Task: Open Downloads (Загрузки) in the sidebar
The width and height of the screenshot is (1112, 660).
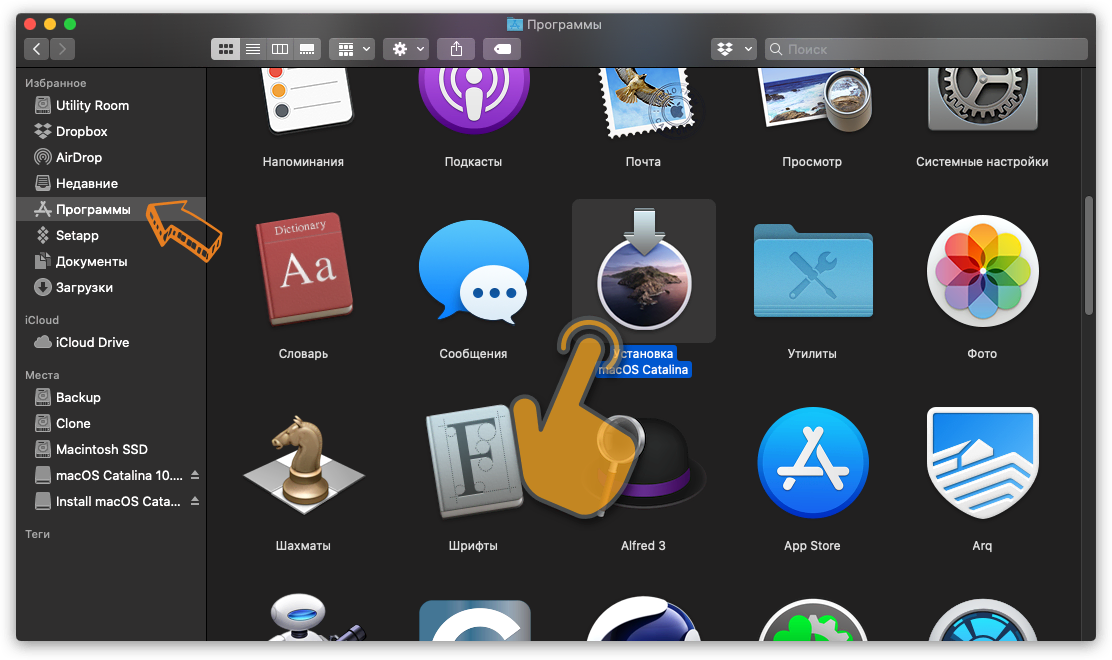Action: [x=111, y=287]
